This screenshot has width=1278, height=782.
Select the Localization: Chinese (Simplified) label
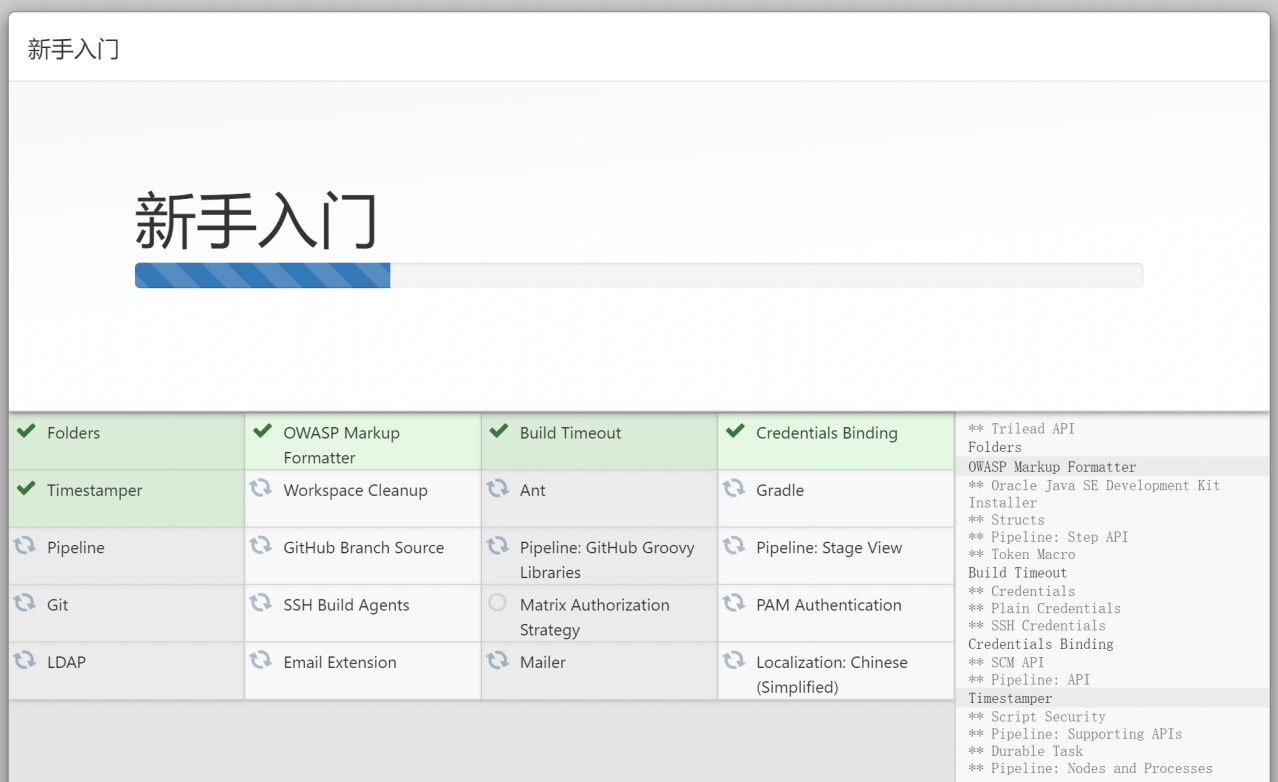832,674
